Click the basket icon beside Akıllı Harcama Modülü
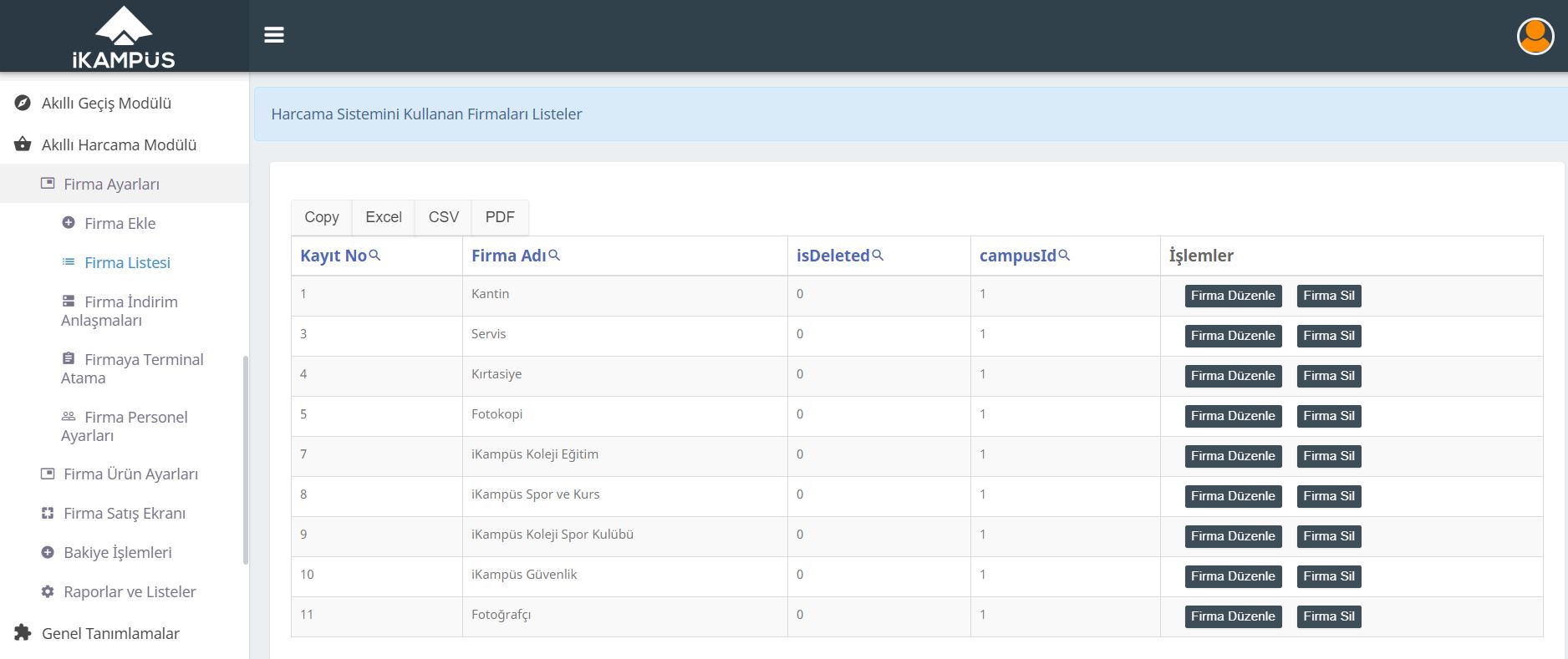Image resolution: width=1568 pixels, height=659 pixels. pos(23,144)
